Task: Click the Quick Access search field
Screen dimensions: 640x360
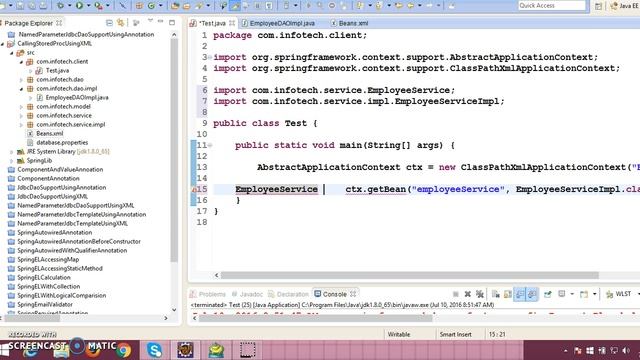Action: (552, 5)
